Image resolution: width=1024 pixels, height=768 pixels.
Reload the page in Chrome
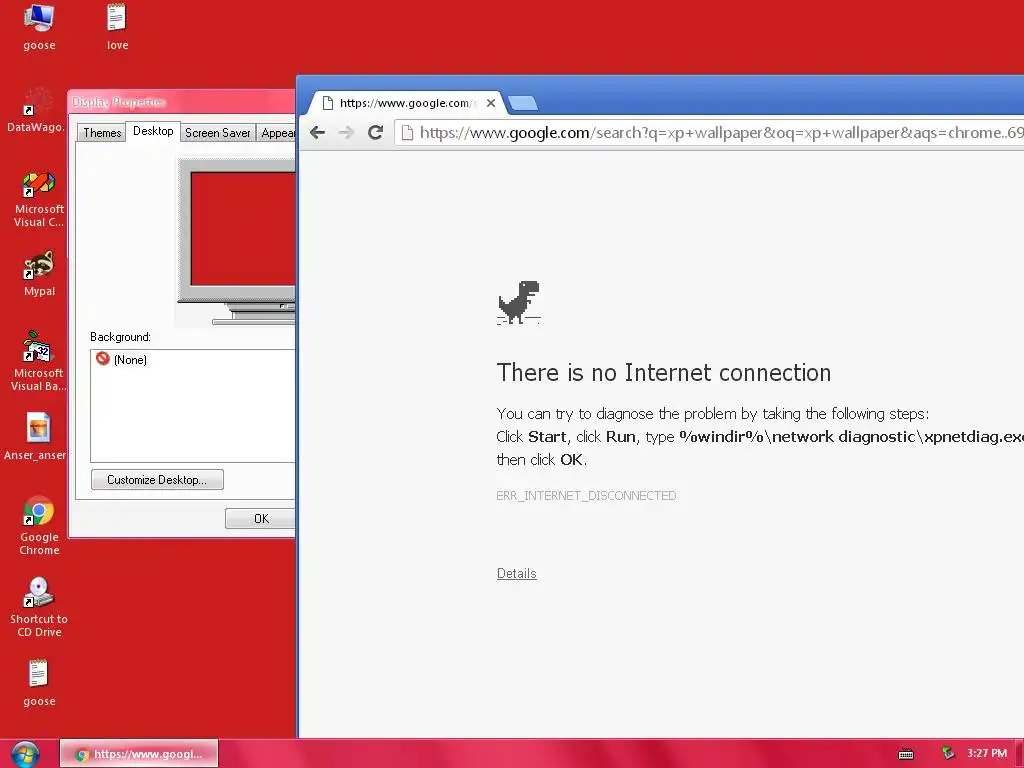(x=375, y=133)
